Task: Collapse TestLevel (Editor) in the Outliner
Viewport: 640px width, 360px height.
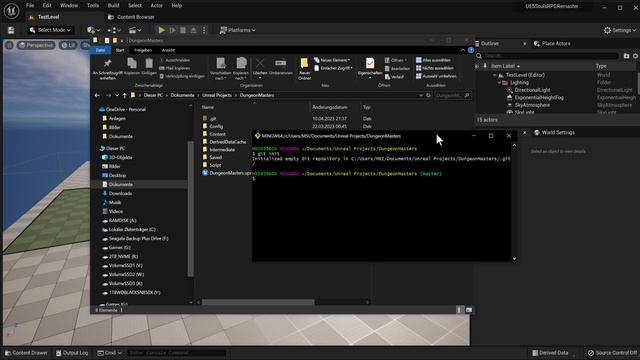Action: point(494,75)
